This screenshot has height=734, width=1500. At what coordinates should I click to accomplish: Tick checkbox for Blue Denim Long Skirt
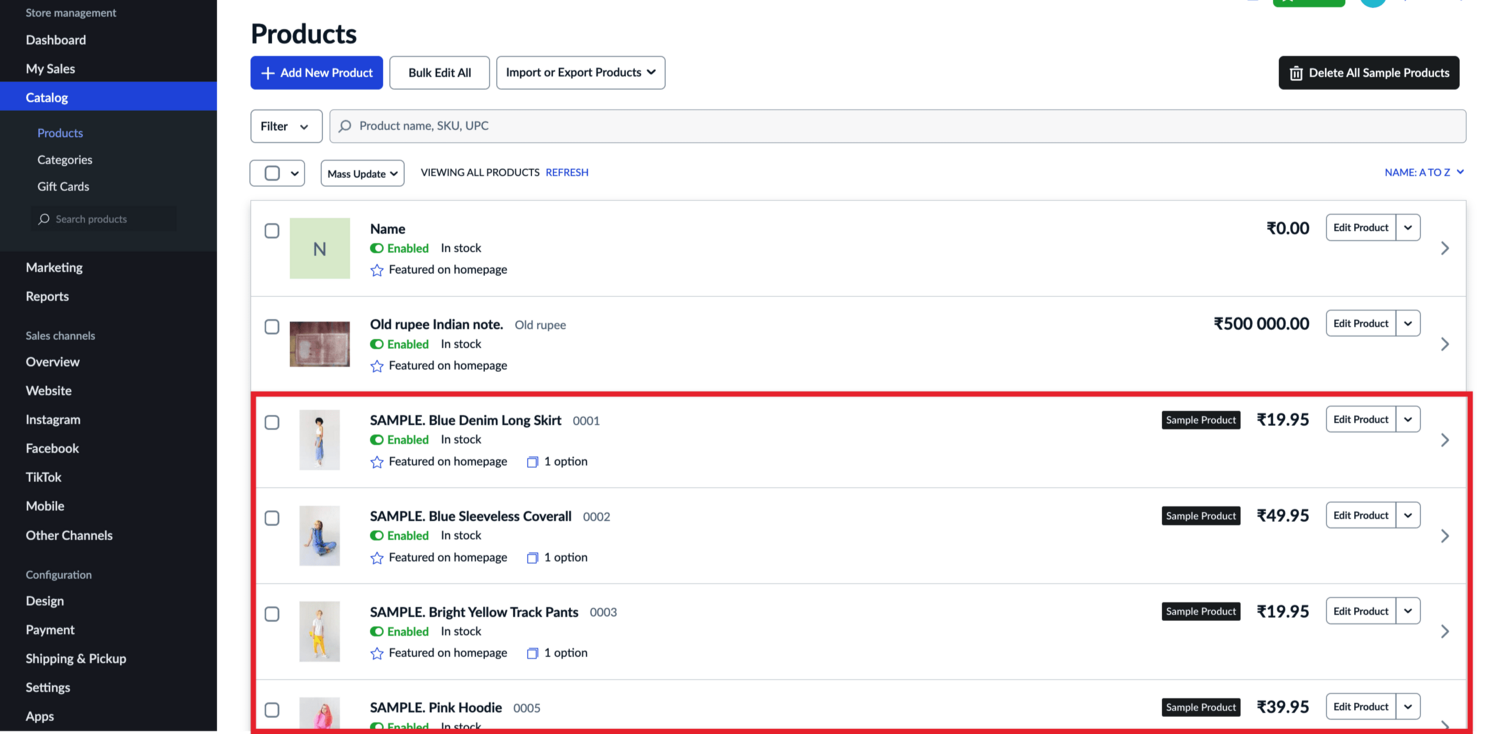272,423
